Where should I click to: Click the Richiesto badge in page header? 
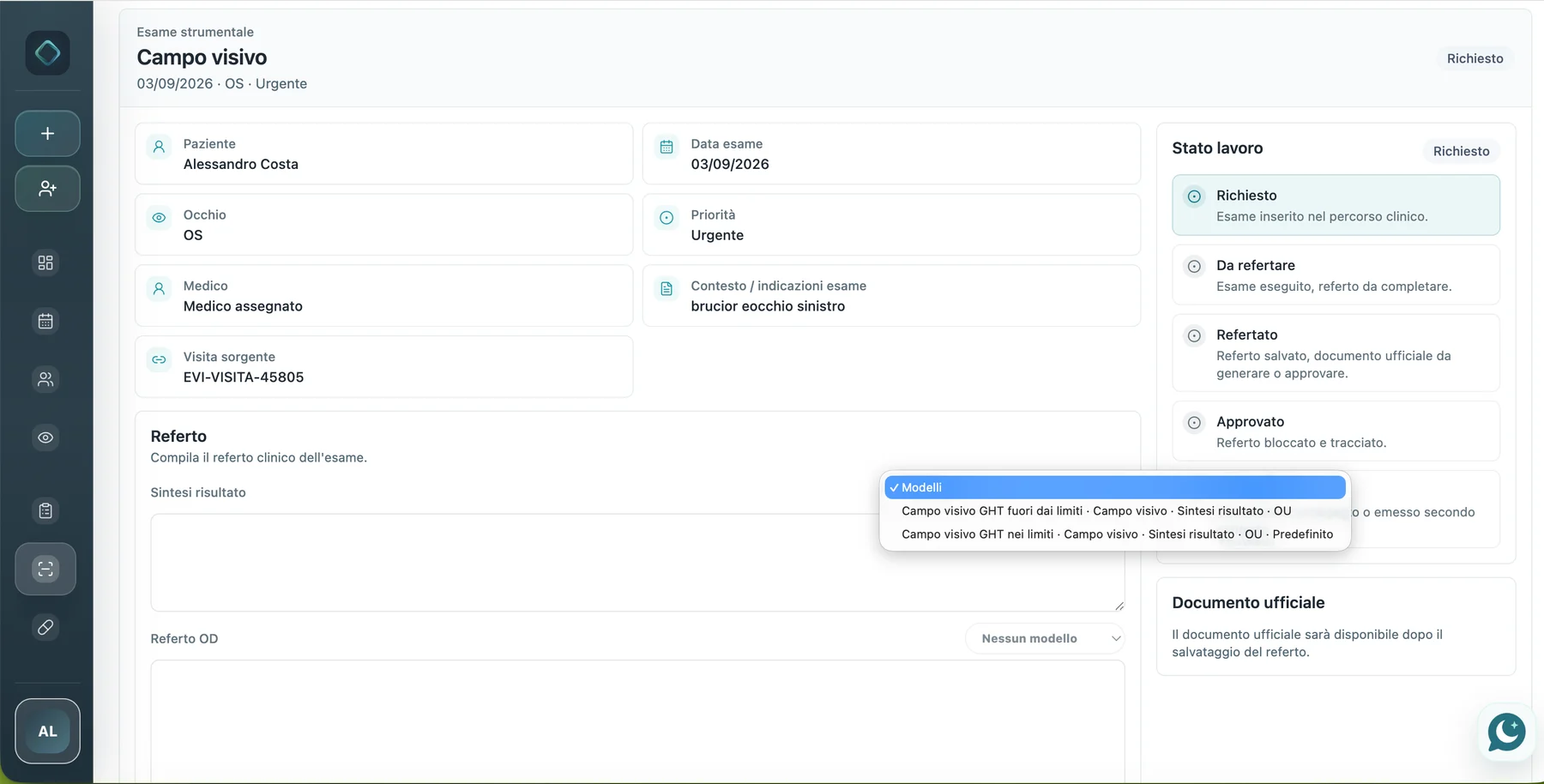(1475, 58)
